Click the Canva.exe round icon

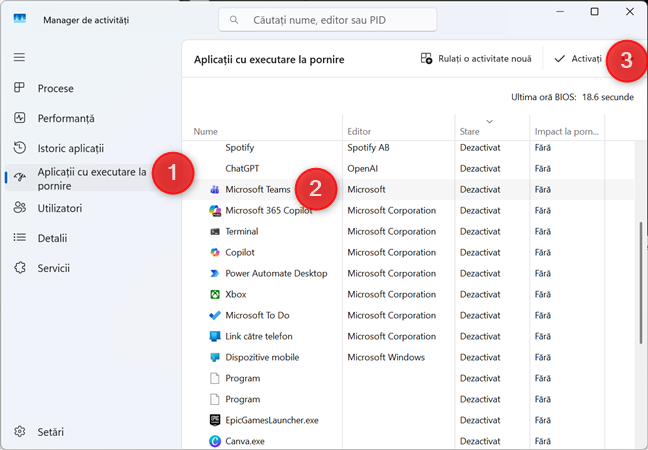214,441
